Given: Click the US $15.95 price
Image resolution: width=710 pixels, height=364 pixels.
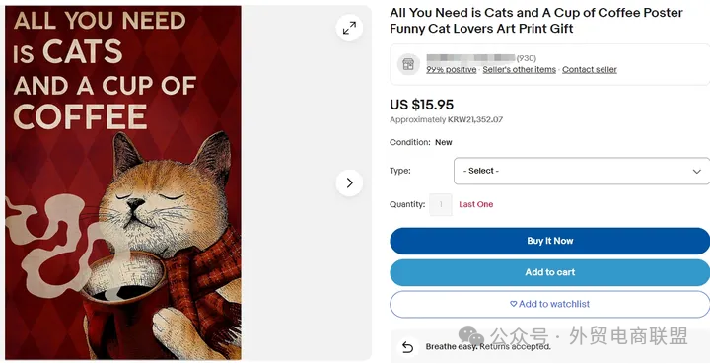Looking at the screenshot, I should pos(422,105).
